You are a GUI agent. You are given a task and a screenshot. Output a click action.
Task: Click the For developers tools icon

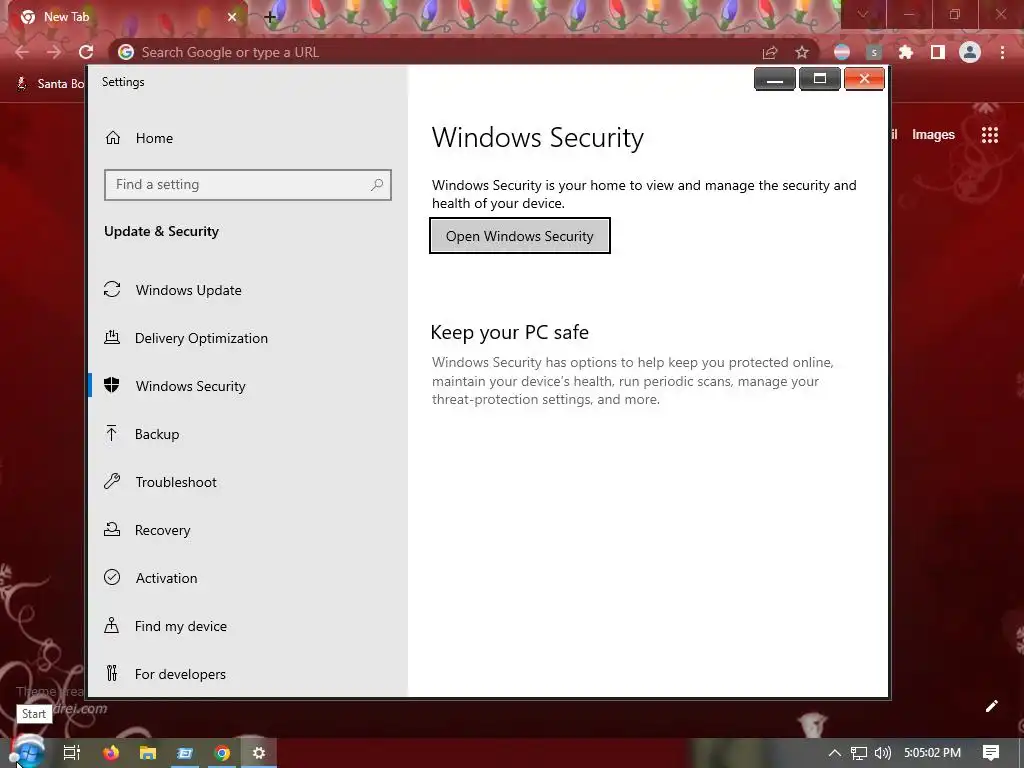[x=112, y=673]
